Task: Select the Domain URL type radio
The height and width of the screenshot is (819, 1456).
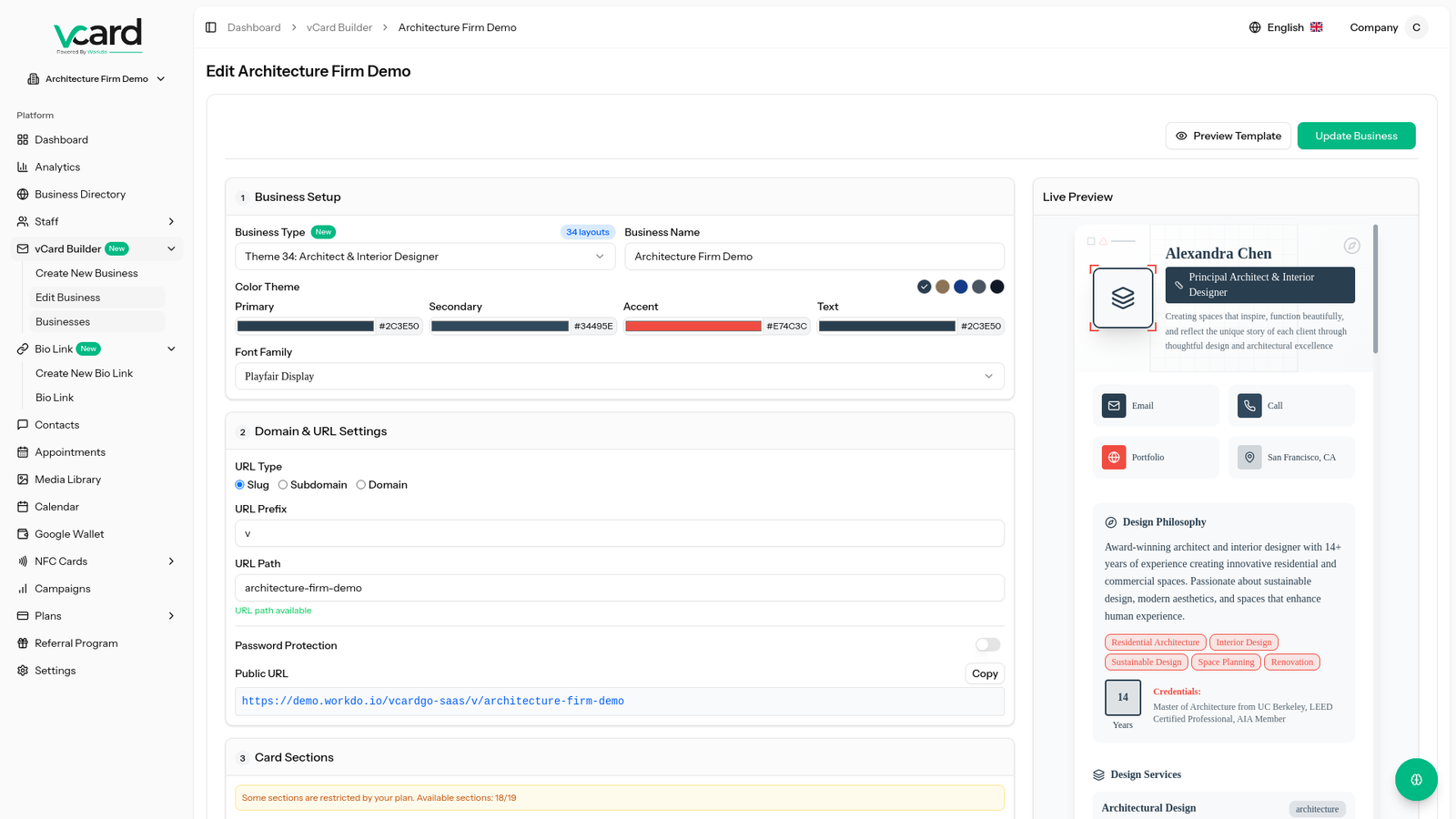Action: [x=361, y=485]
